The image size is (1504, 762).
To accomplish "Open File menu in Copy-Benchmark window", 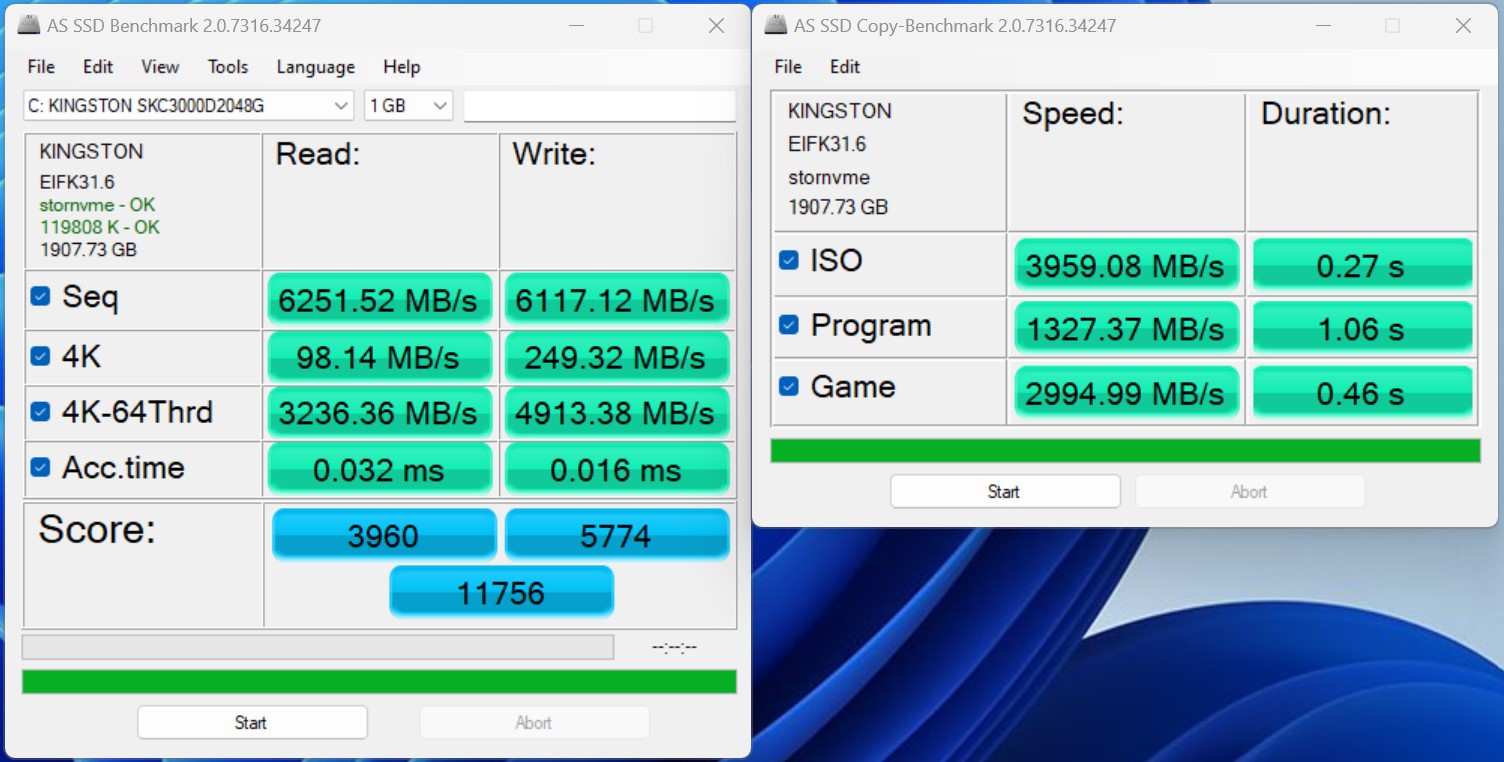I will pos(788,67).
